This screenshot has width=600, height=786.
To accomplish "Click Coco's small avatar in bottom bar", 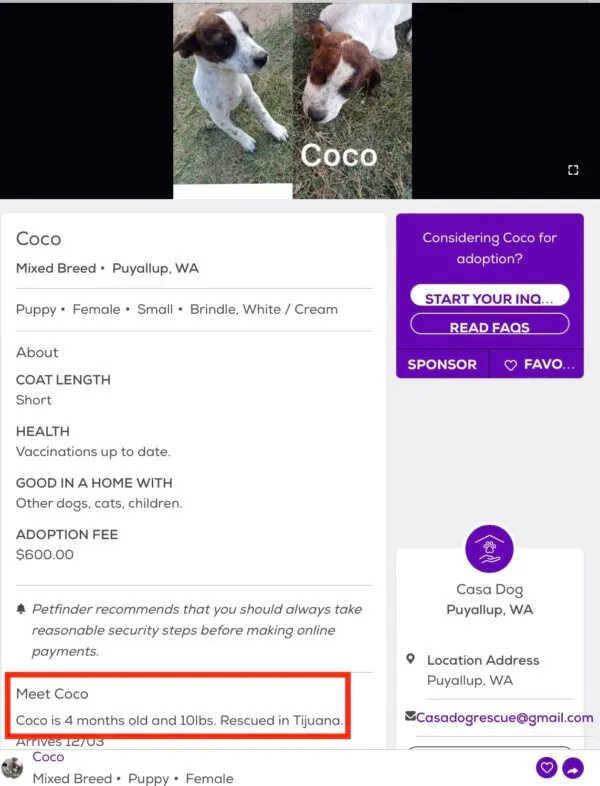I will 13,767.
